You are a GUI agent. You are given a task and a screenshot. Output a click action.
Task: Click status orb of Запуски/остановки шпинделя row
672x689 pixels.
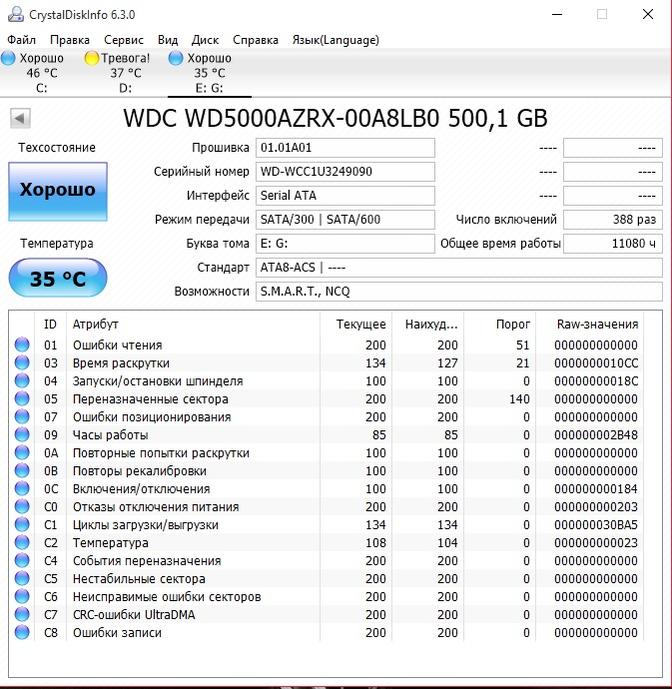coord(22,381)
